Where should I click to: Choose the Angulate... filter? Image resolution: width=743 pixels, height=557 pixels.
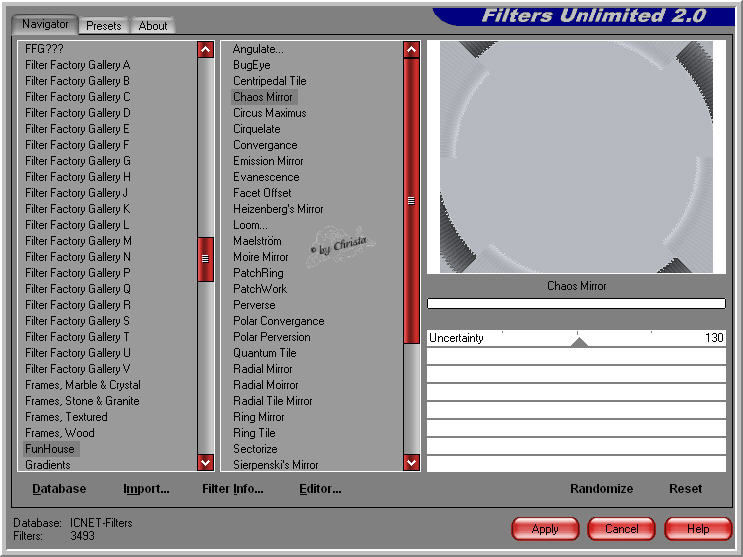click(258, 49)
